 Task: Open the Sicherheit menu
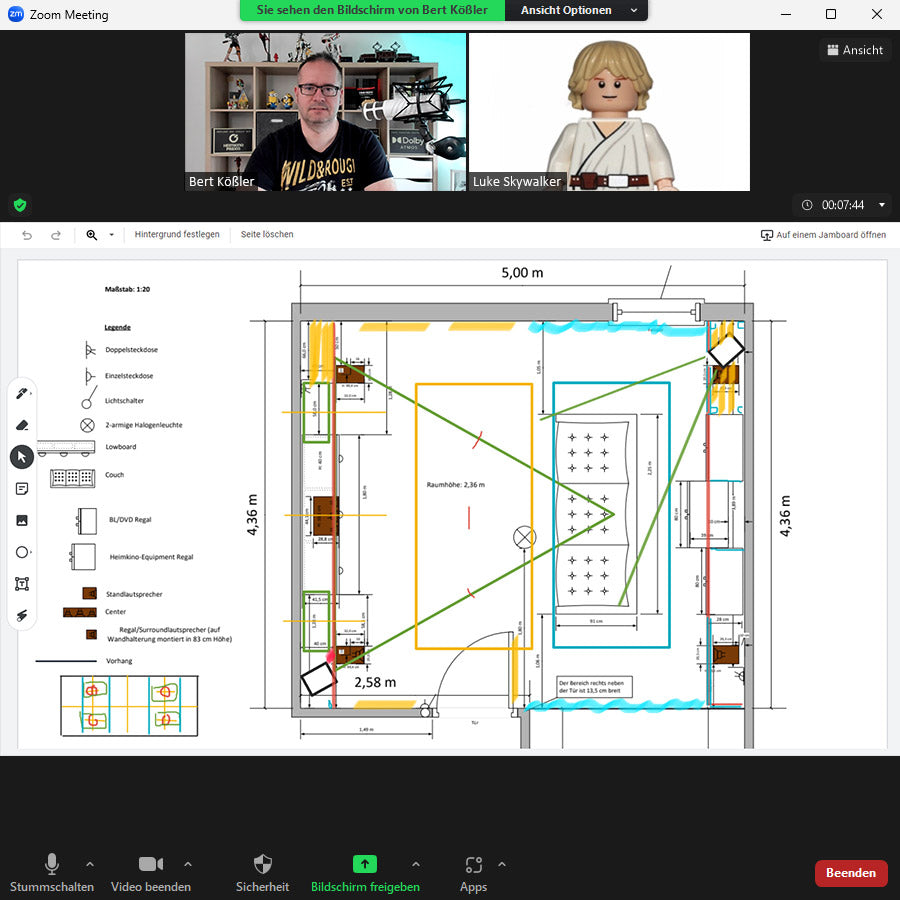(x=263, y=872)
